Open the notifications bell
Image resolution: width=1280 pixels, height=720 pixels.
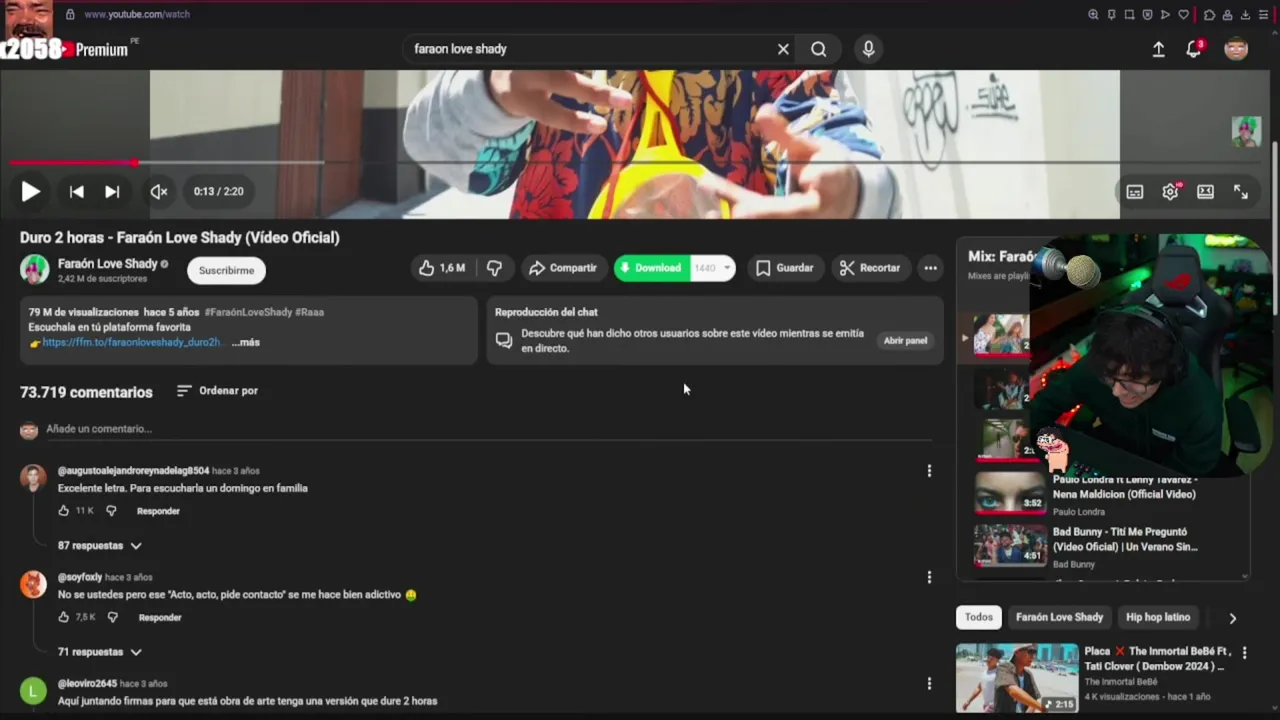pos(1193,49)
